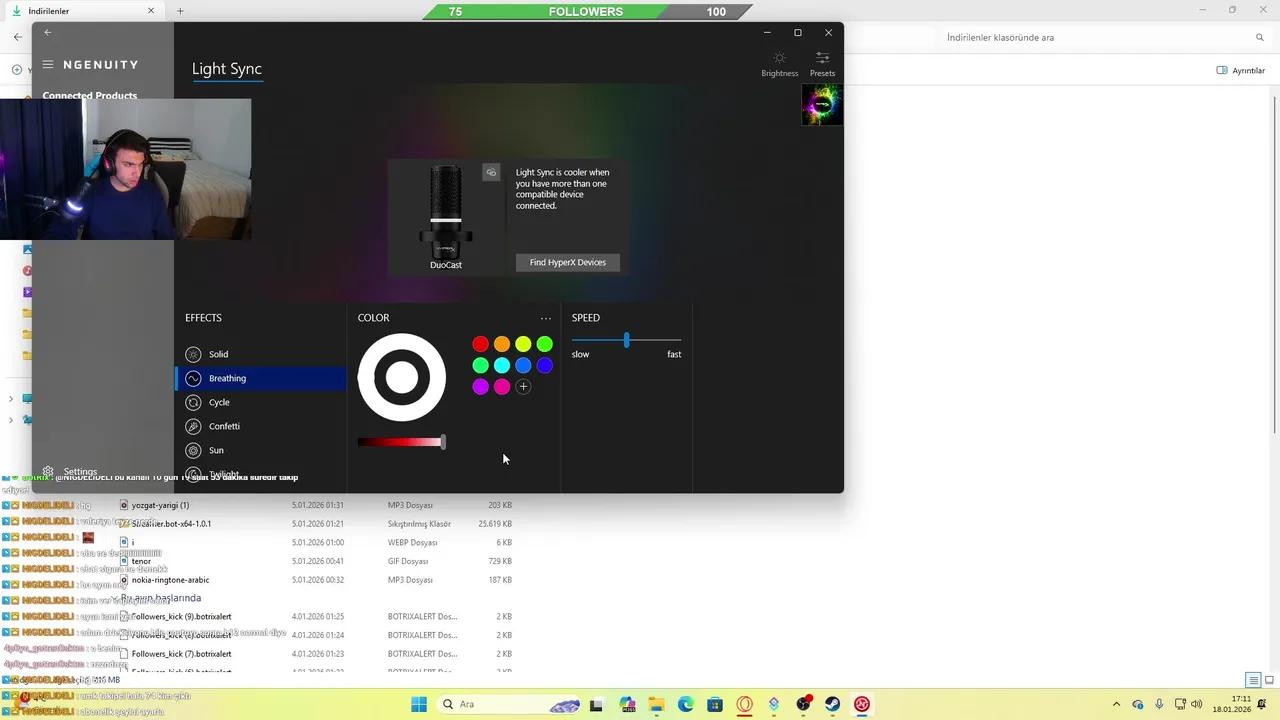Image resolution: width=1280 pixels, height=720 pixels.
Task: Click the microphone tray icon
Action: point(1159,704)
